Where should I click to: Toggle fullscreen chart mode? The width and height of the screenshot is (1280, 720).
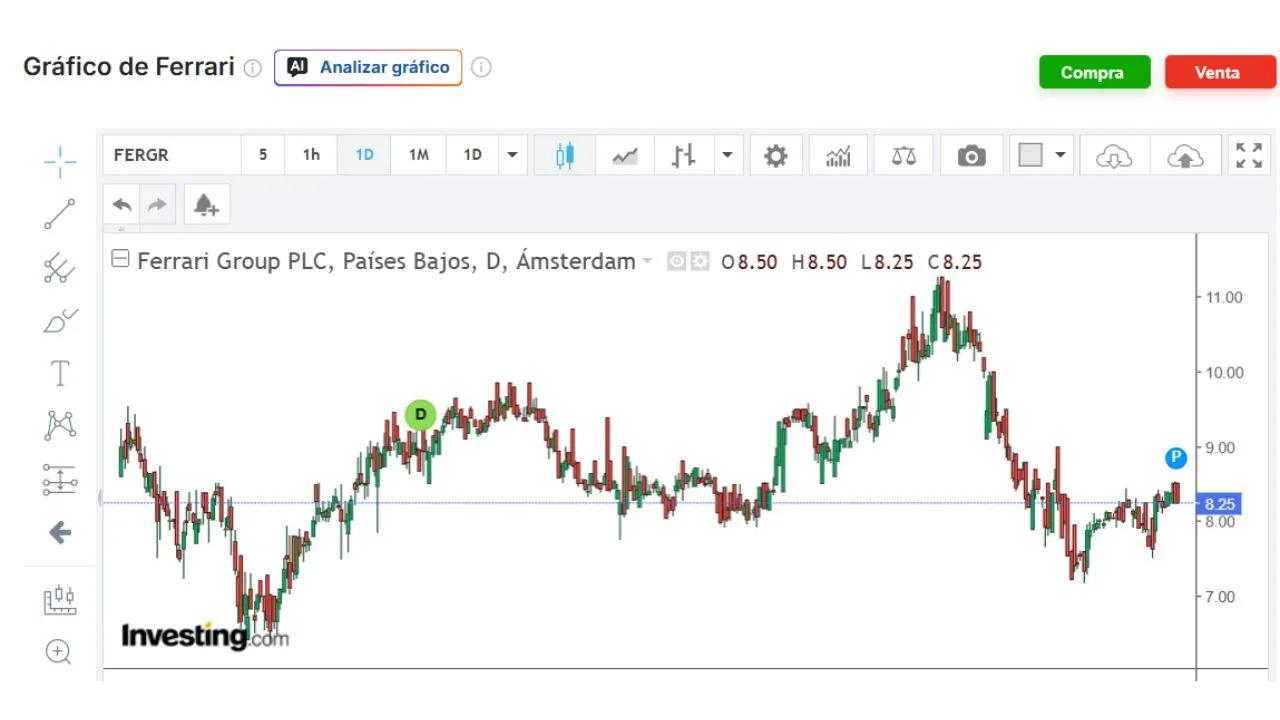(x=1249, y=155)
